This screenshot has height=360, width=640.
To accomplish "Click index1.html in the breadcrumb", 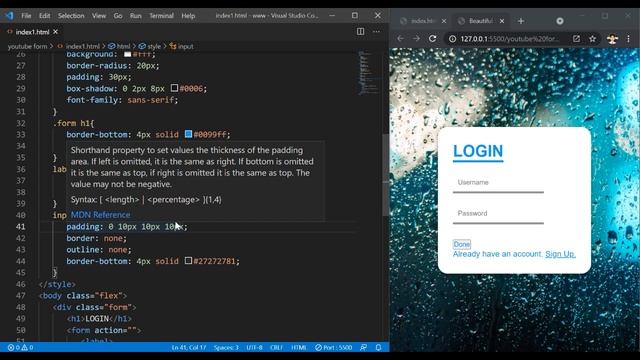I will tap(82, 47).
